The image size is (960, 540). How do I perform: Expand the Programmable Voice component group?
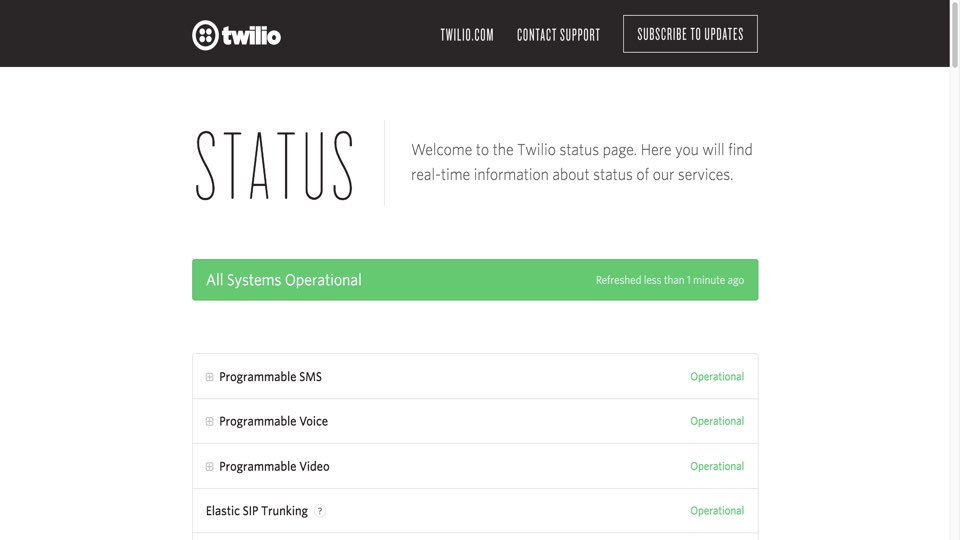(x=209, y=422)
